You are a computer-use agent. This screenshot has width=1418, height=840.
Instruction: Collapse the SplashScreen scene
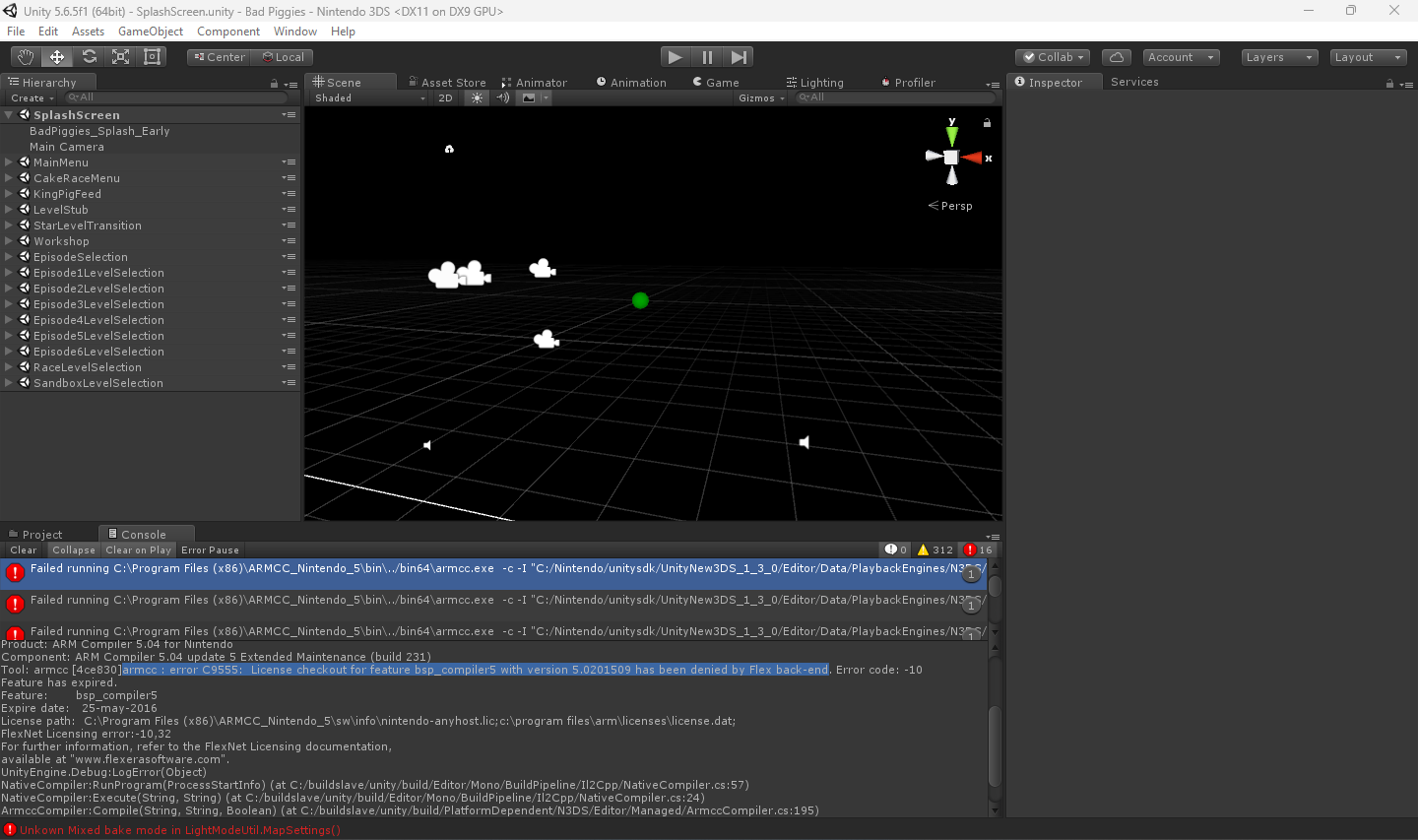(9, 115)
